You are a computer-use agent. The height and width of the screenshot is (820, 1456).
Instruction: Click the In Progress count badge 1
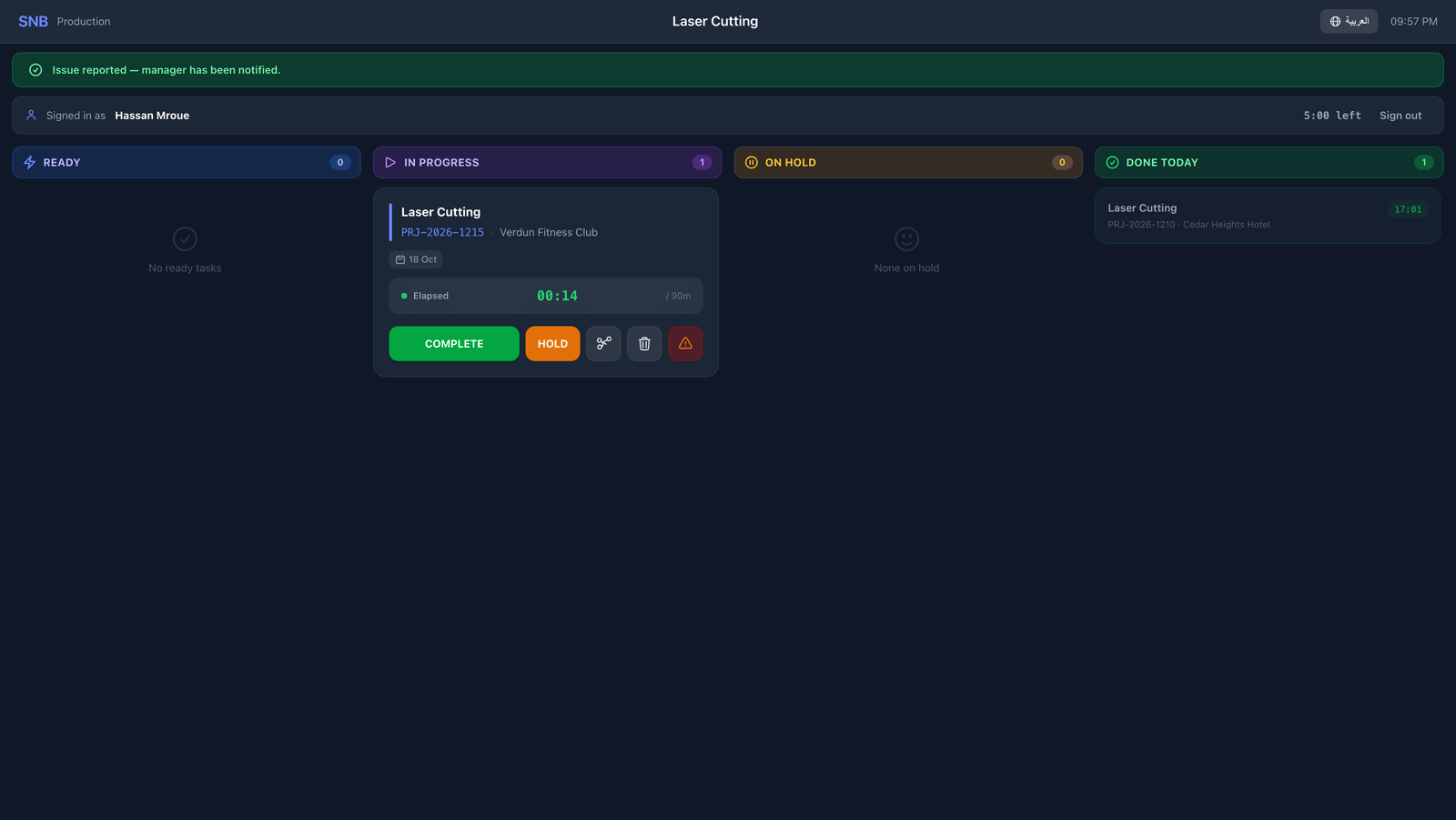702,162
